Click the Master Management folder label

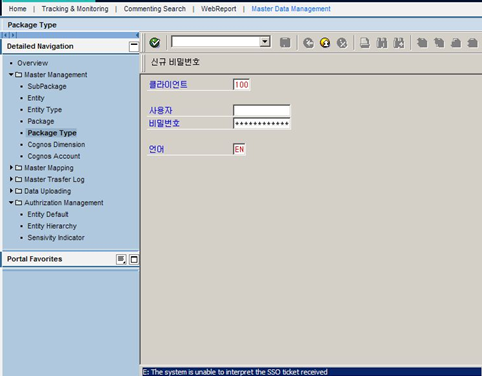pos(56,75)
